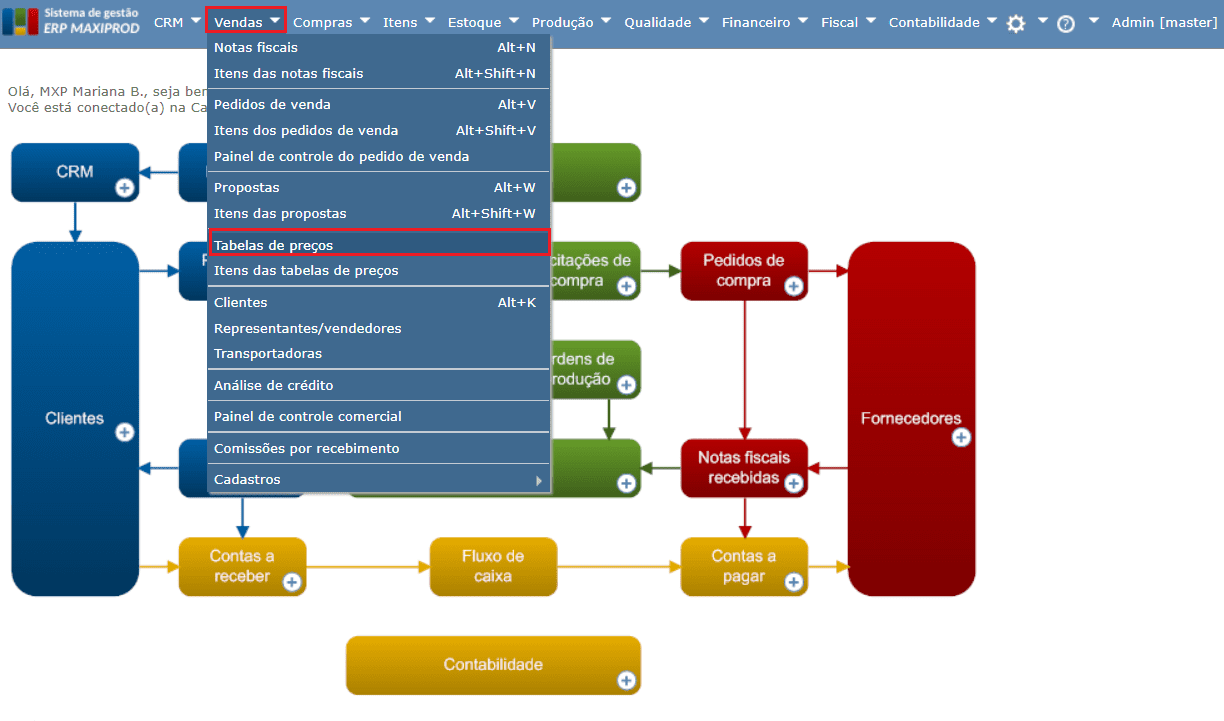This screenshot has height=721, width=1224.
Task: Click plus icon on Pedidos de compra block
Action: (x=793, y=286)
